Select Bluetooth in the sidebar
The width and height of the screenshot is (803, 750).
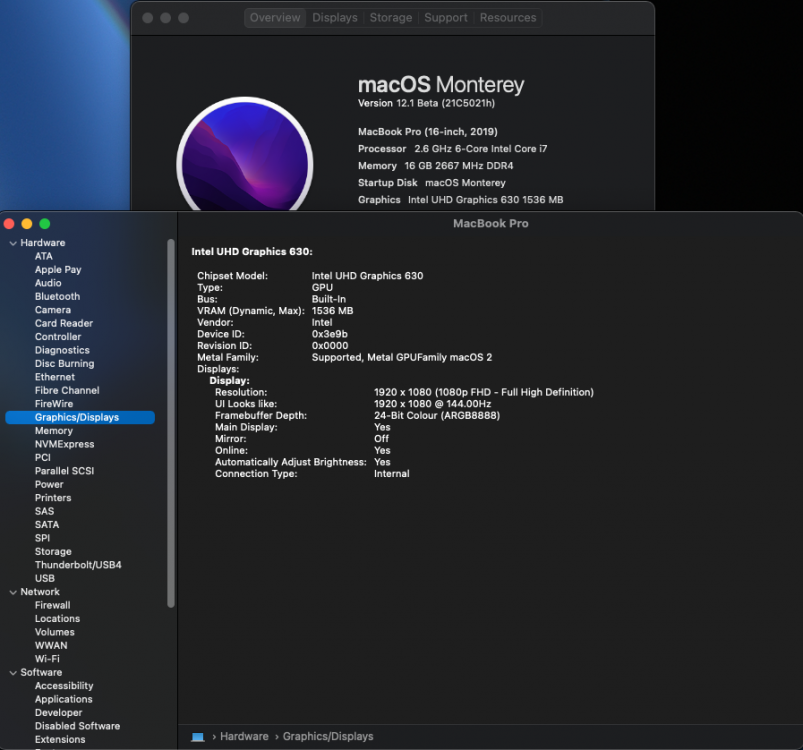coord(57,296)
